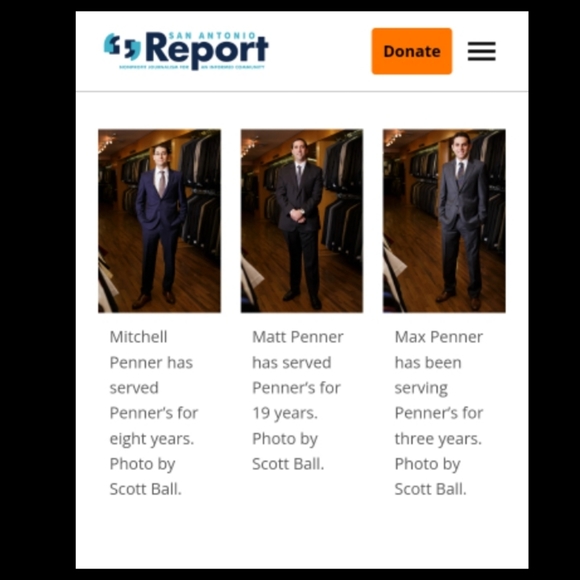Open Matt Penner's photo thumbnail
Image resolution: width=580 pixels, height=580 pixels.
tap(302, 221)
